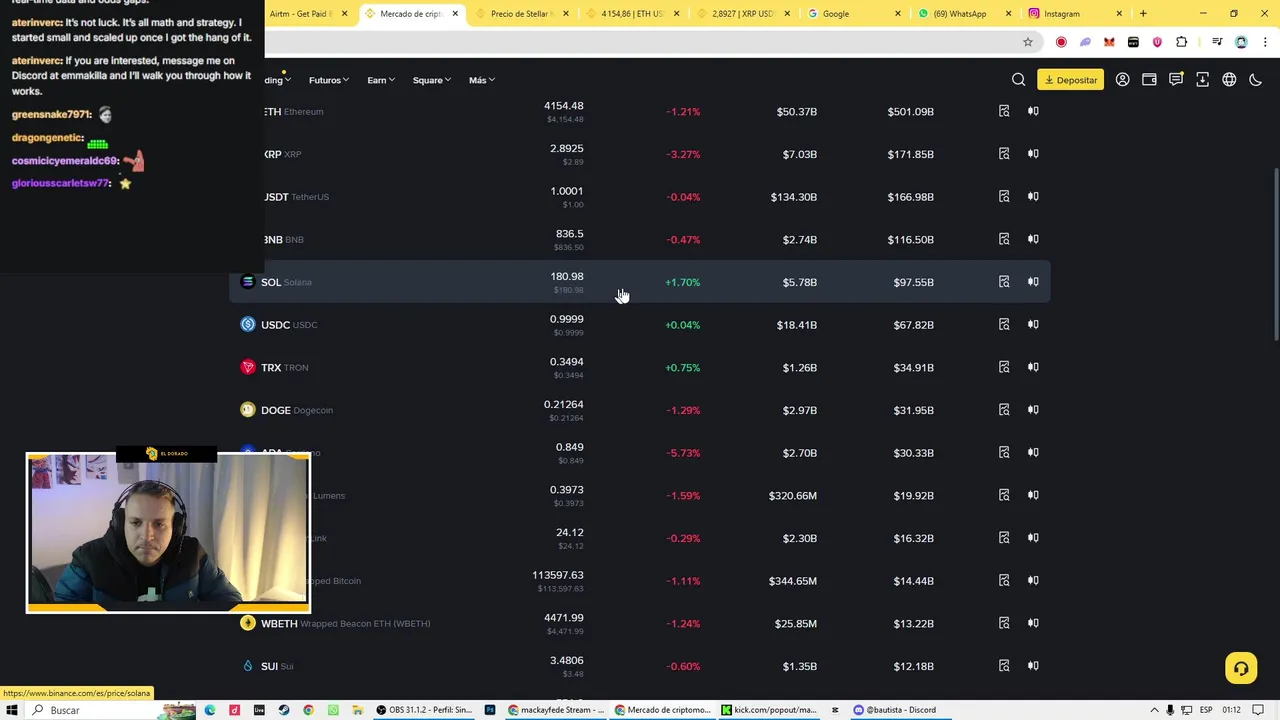
Task: Expand the Más dropdown menu
Action: click(x=482, y=80)
